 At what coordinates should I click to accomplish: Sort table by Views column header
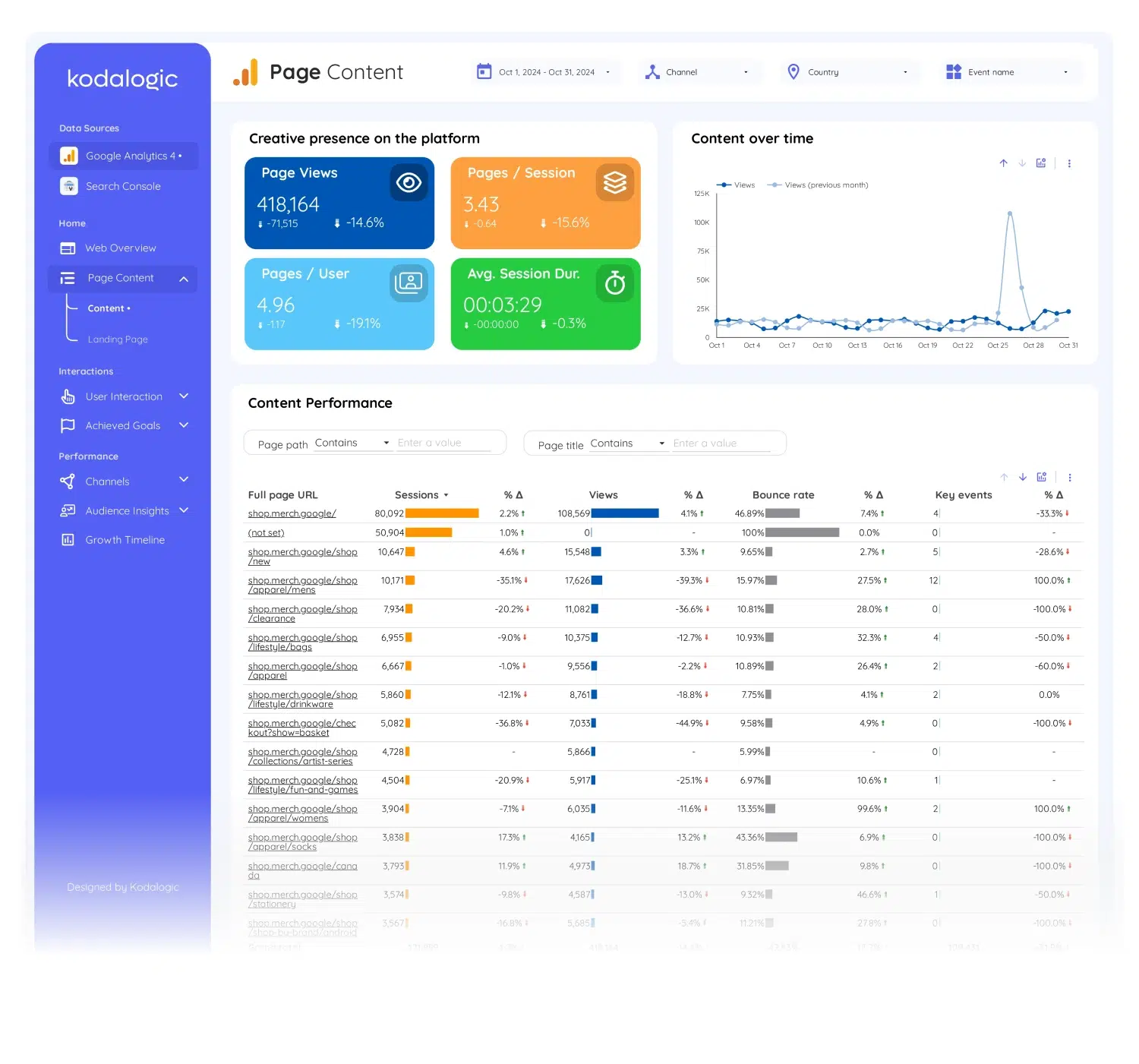point(603,495)
